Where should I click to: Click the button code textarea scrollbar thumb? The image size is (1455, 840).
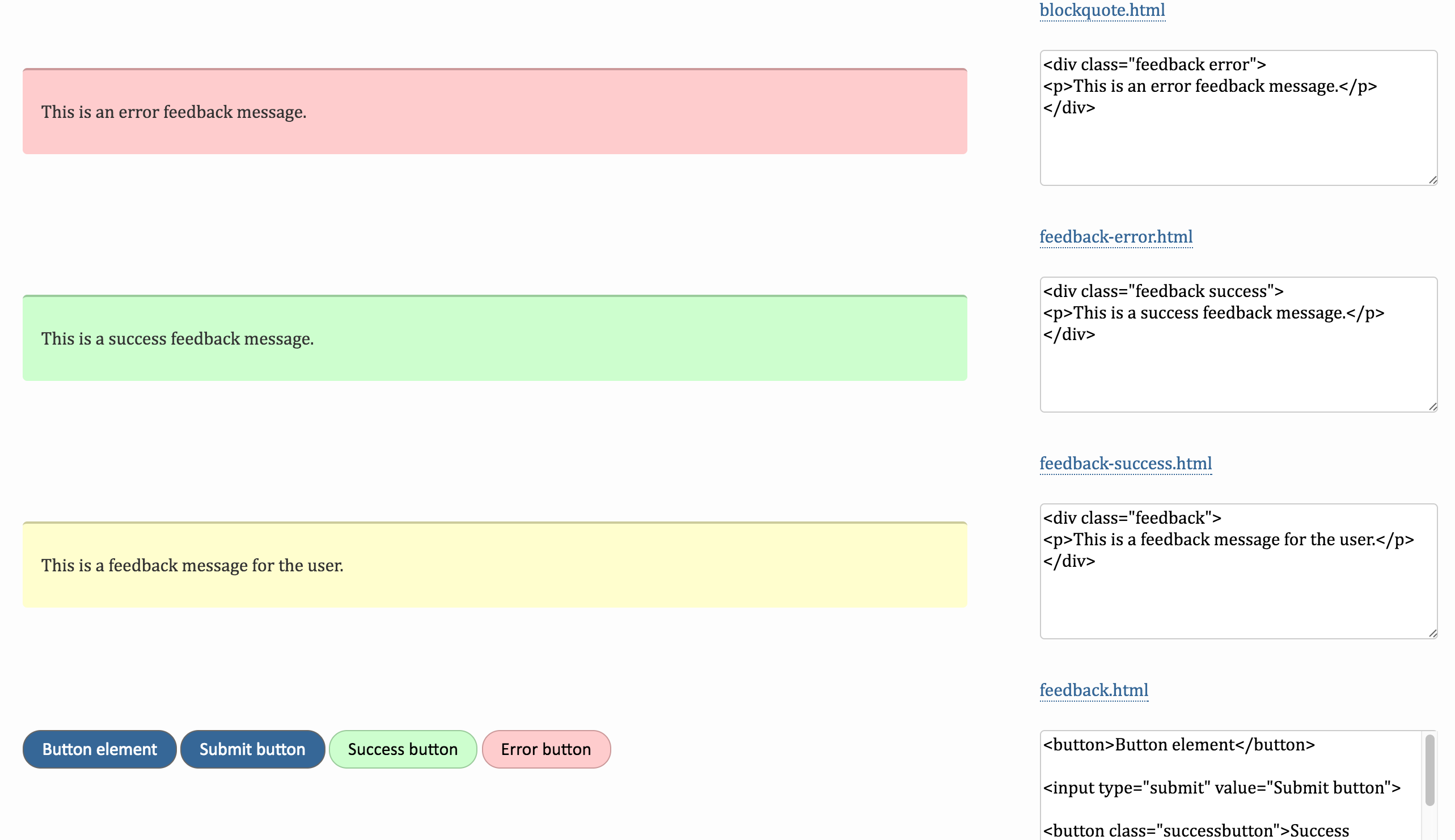click(x=1429, y=770)
